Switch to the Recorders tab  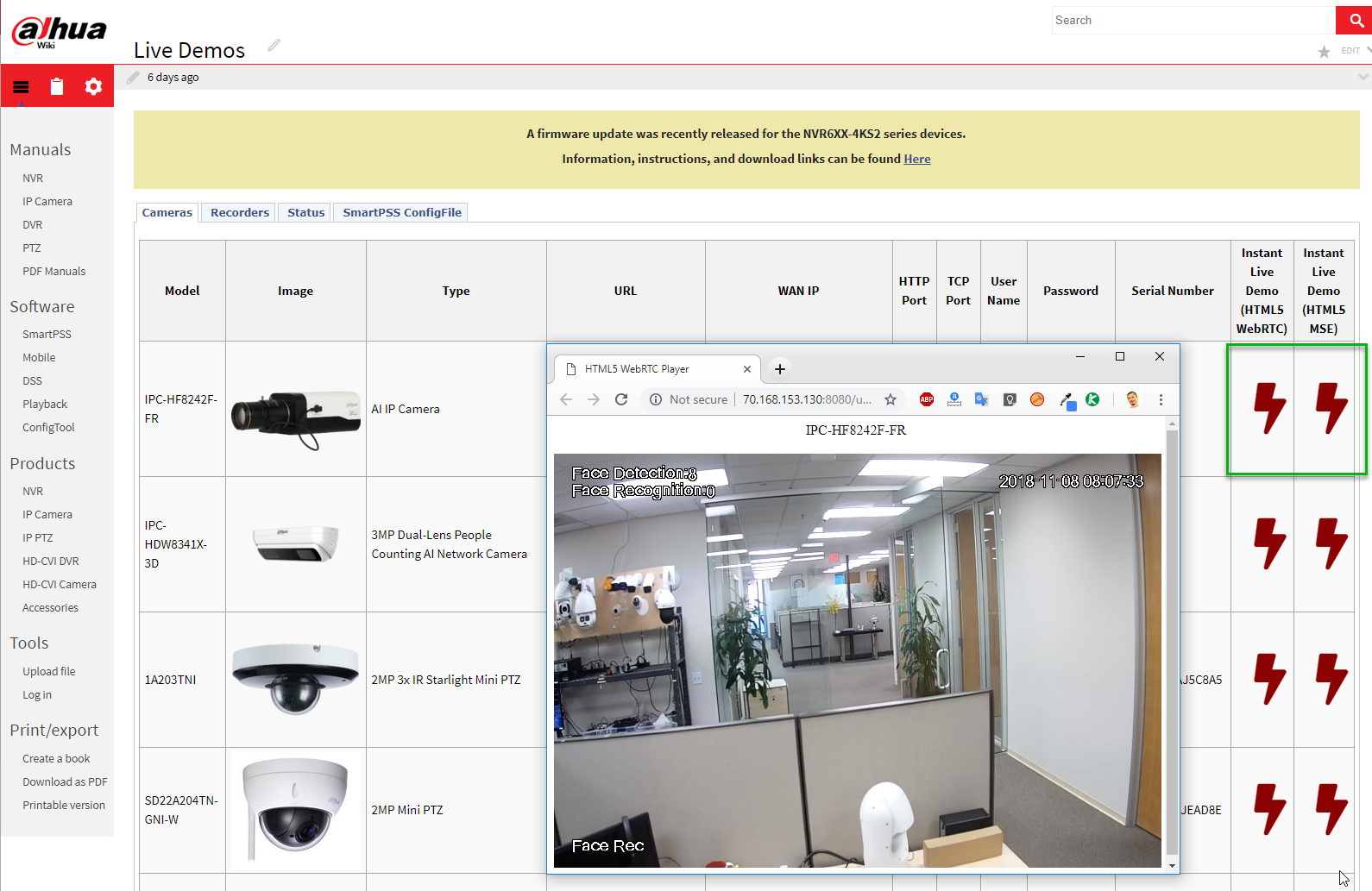[240, 212]
